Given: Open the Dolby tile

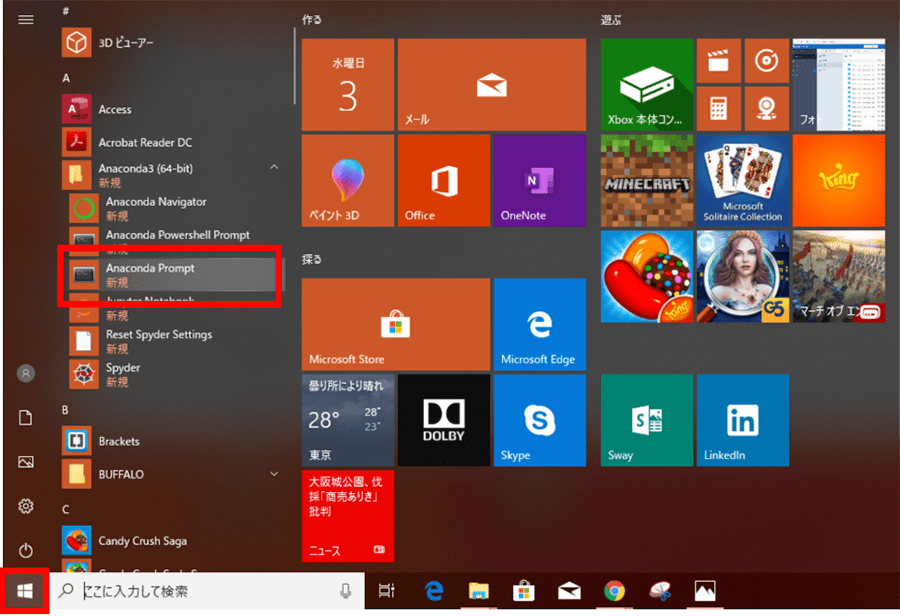Looking at the screenshot, I should click(x=444, y=420).
